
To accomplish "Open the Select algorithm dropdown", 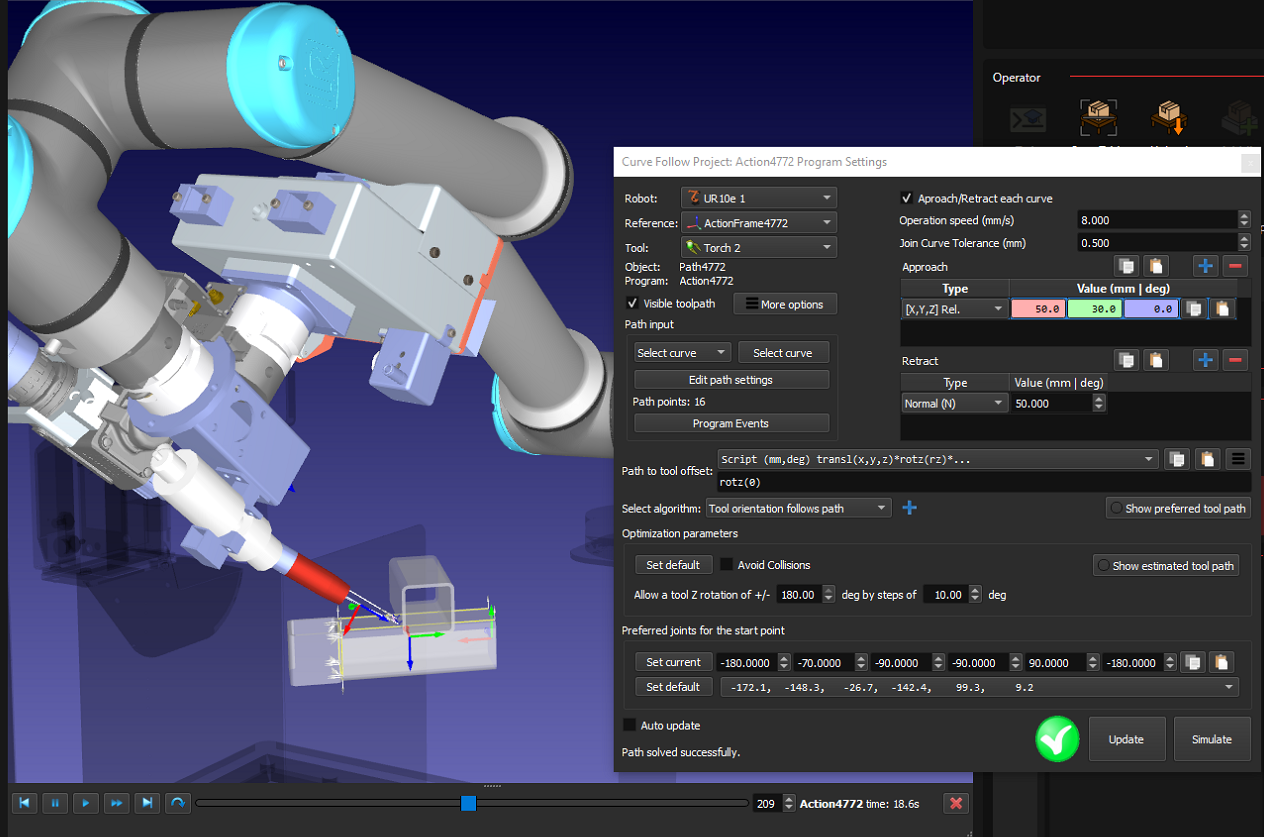I will (798, 508).
